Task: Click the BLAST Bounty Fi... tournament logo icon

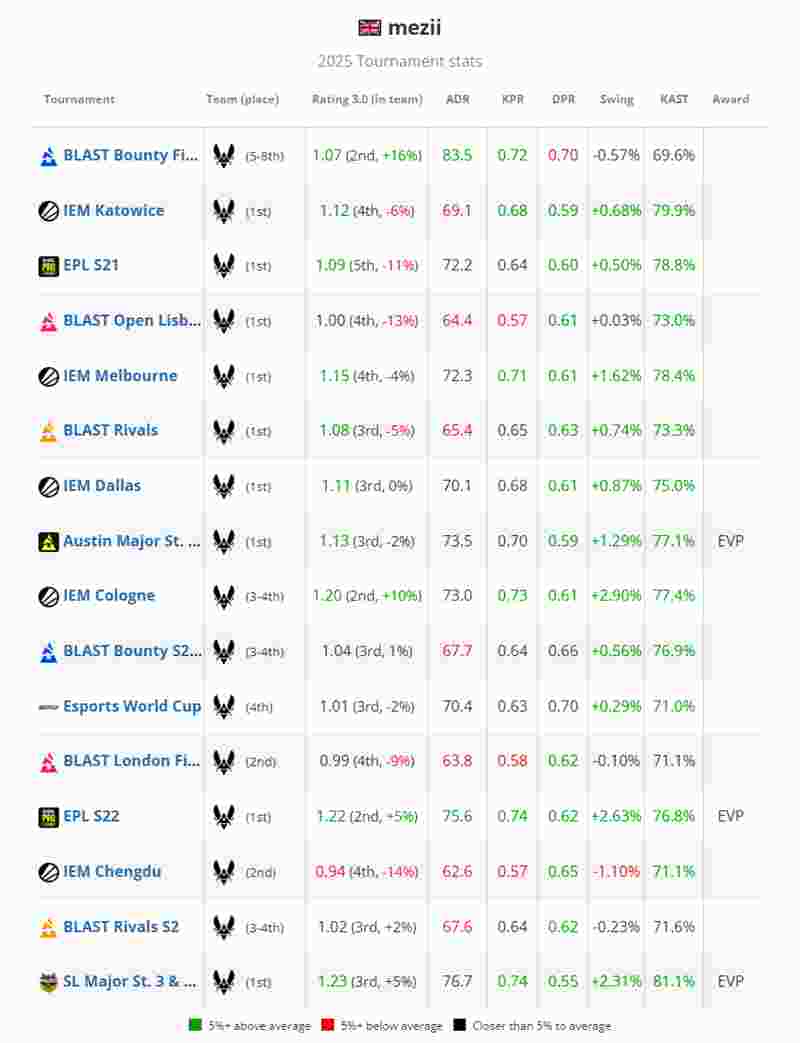Action: pos(48,156)
